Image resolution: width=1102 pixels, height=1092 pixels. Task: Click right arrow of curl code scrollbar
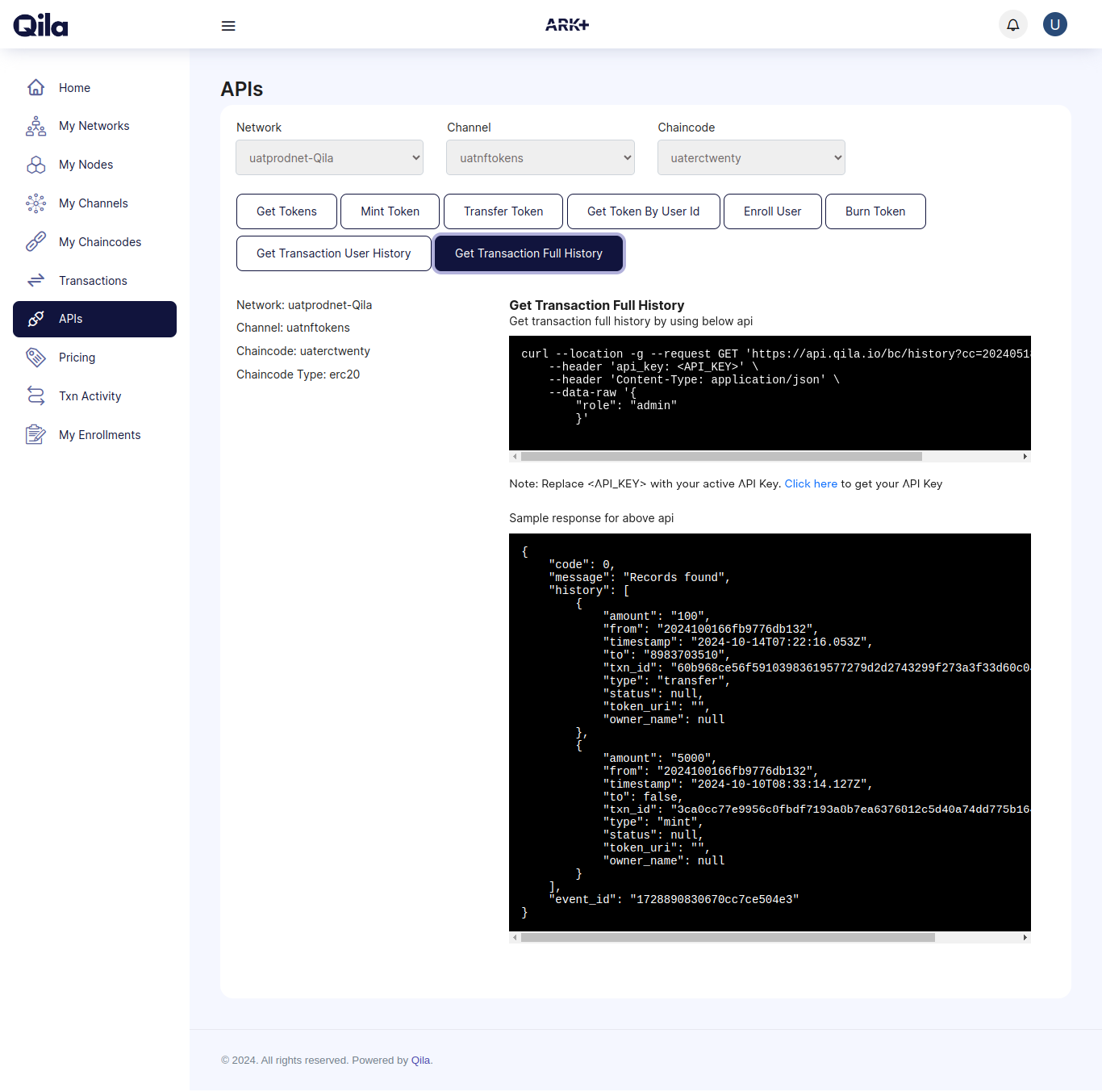tap(1025, 457)
